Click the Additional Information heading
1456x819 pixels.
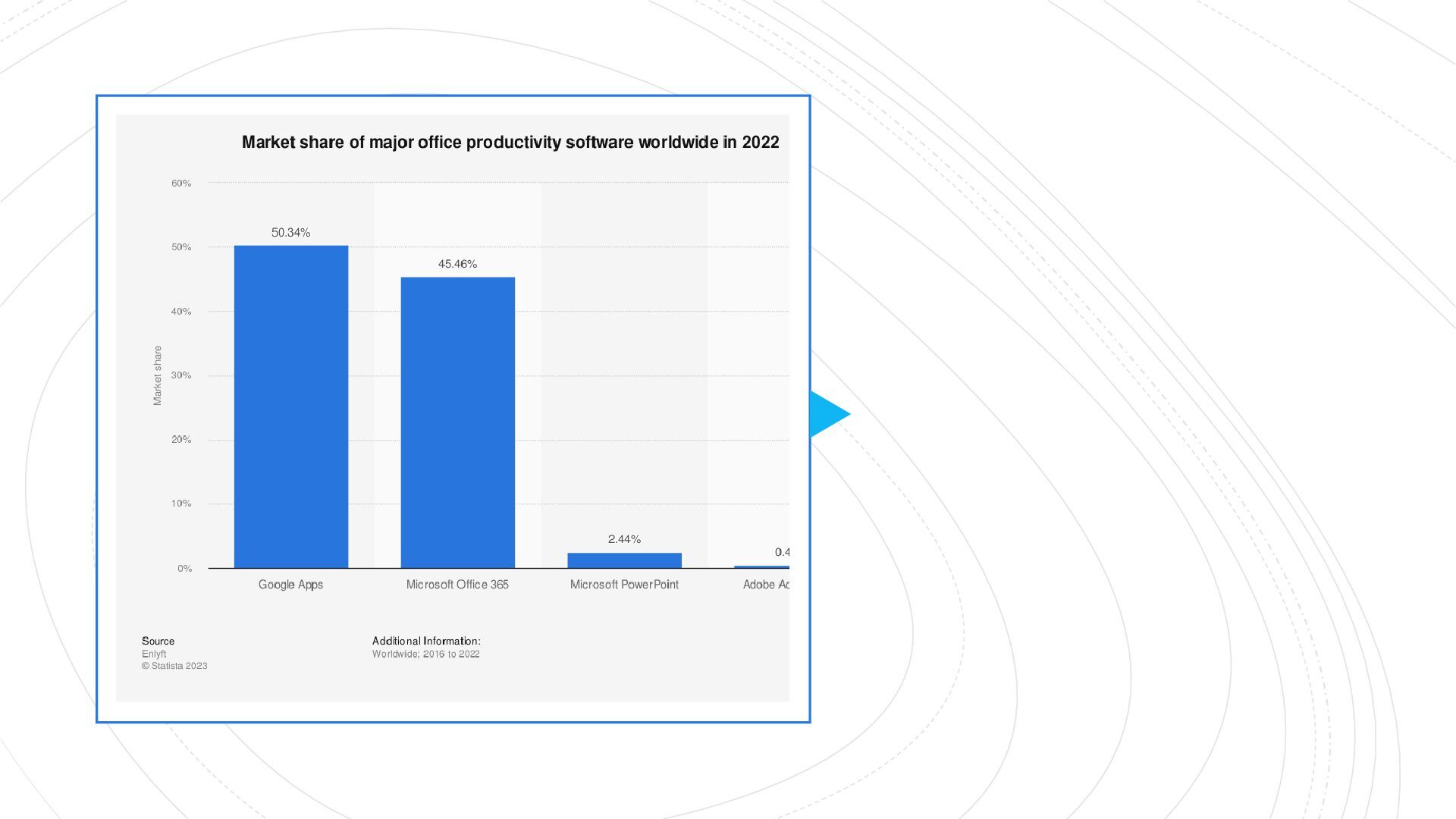pos(426,642)
